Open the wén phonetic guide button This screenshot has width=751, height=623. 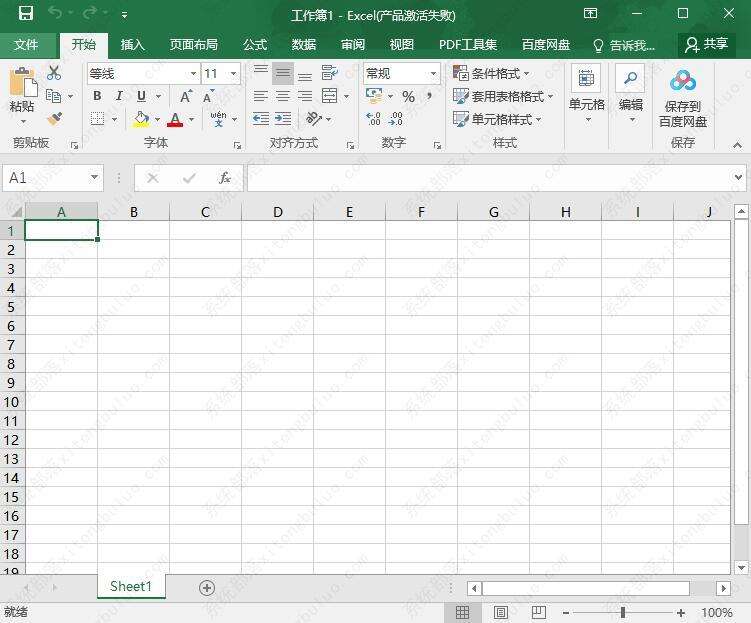[x=218, y=118]
